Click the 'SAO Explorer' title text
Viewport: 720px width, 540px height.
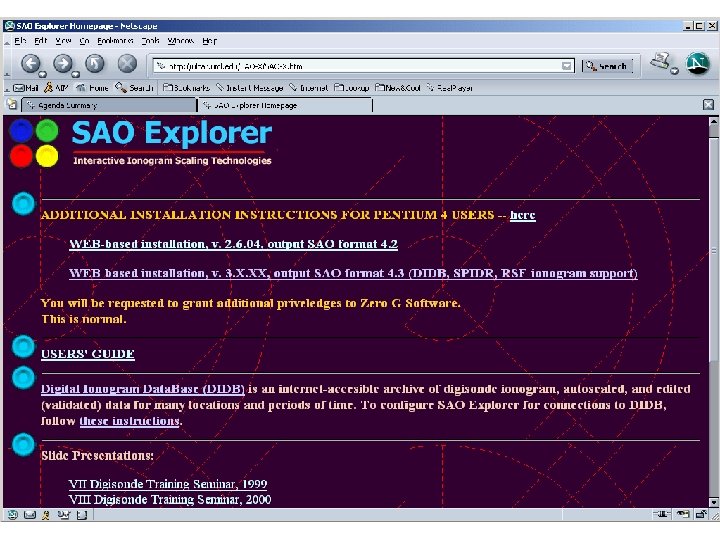[172, 133]
